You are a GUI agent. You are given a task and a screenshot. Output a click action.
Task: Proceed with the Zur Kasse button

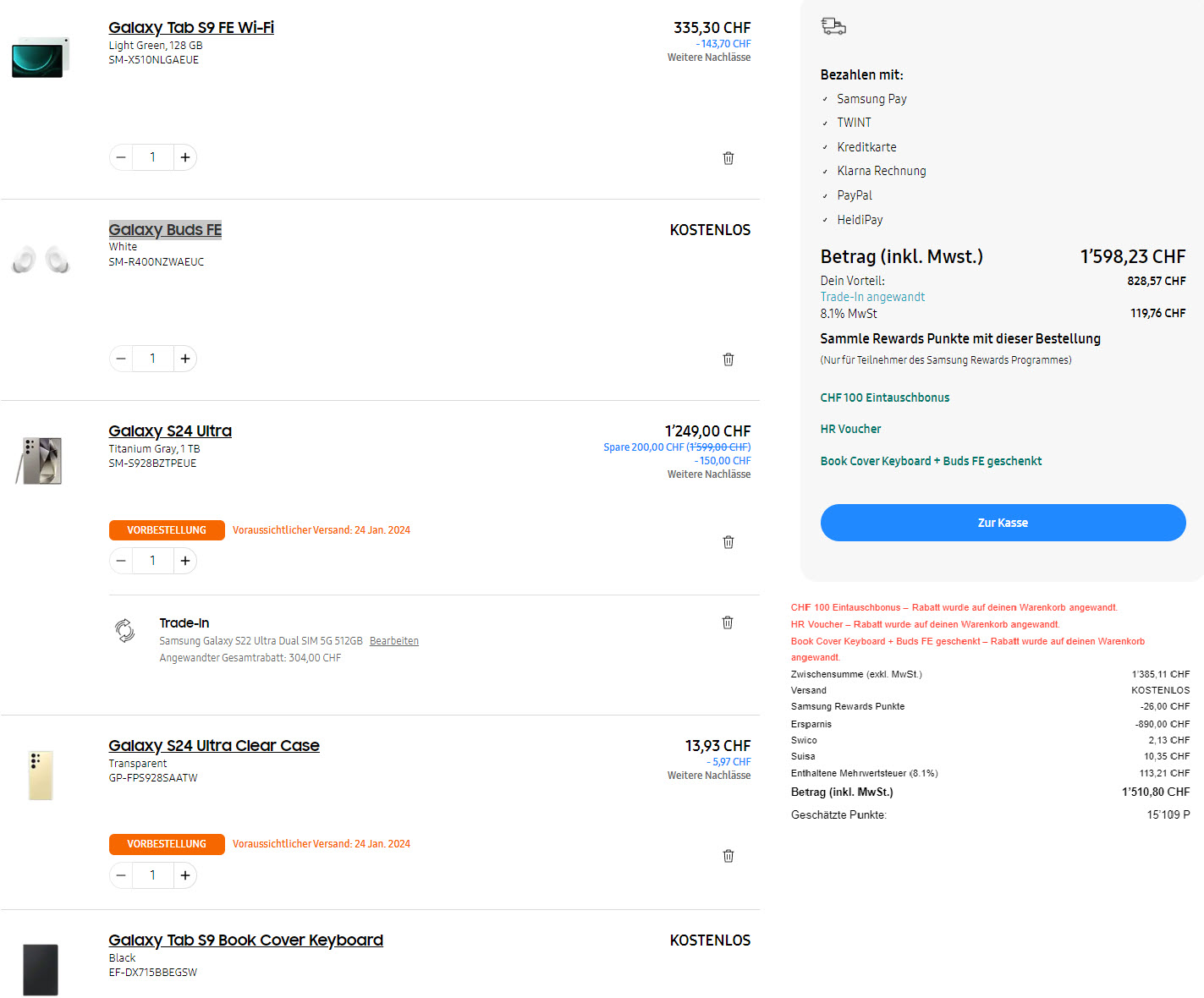pyautogui.click(x=1003, y=523)
